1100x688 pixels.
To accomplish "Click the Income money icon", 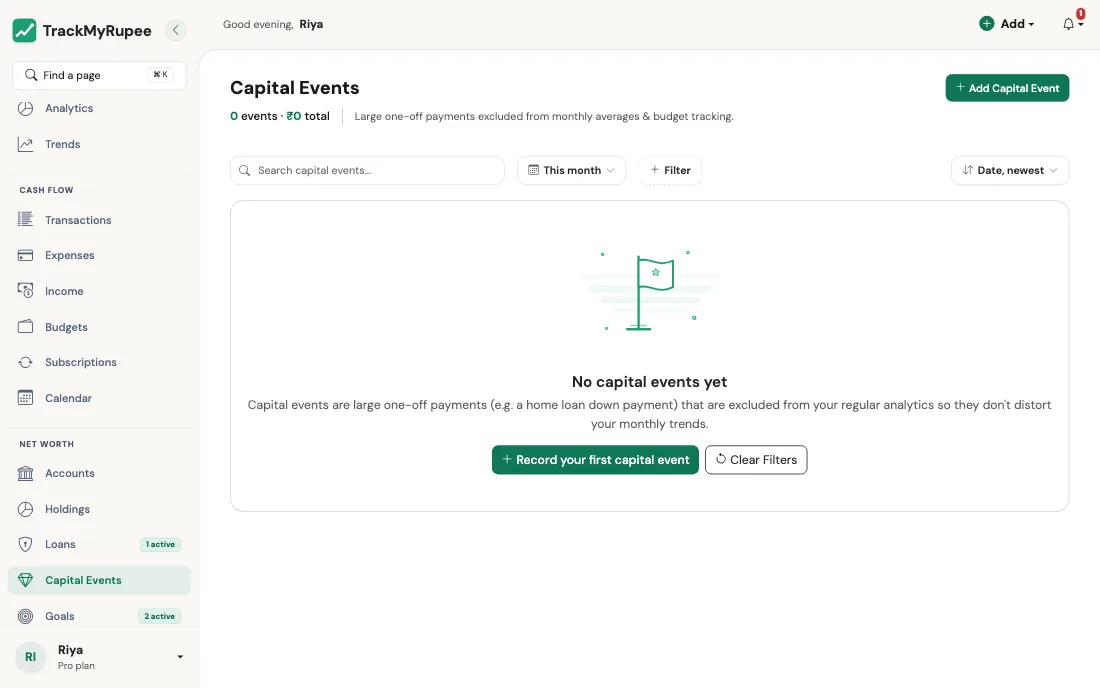I will pos(25,290).
